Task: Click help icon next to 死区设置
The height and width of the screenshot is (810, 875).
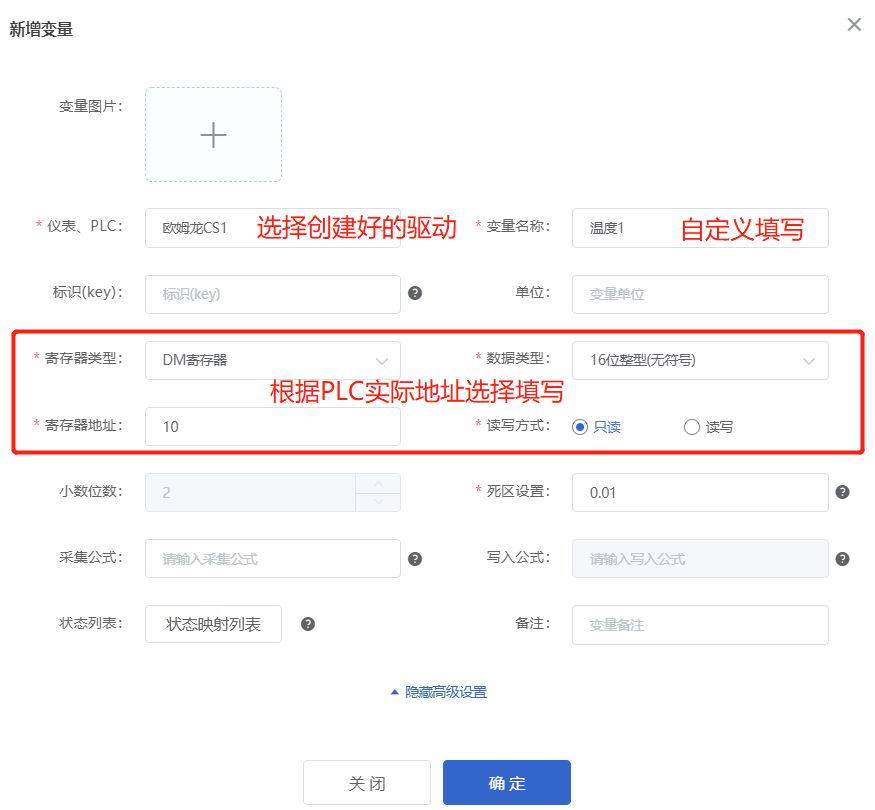Action: [842, 491]
